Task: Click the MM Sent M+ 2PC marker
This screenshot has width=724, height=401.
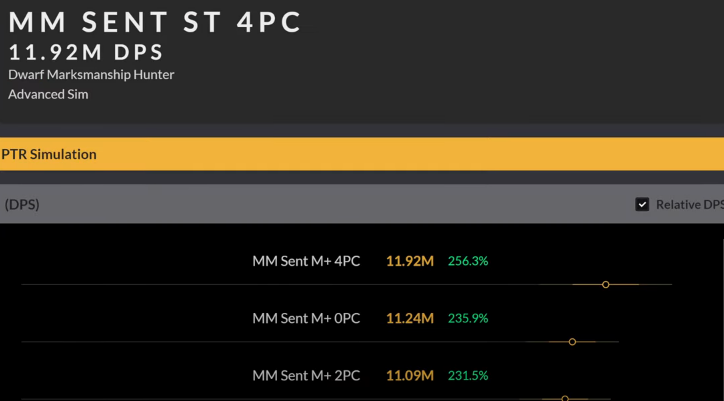Action: coord(565,398)
